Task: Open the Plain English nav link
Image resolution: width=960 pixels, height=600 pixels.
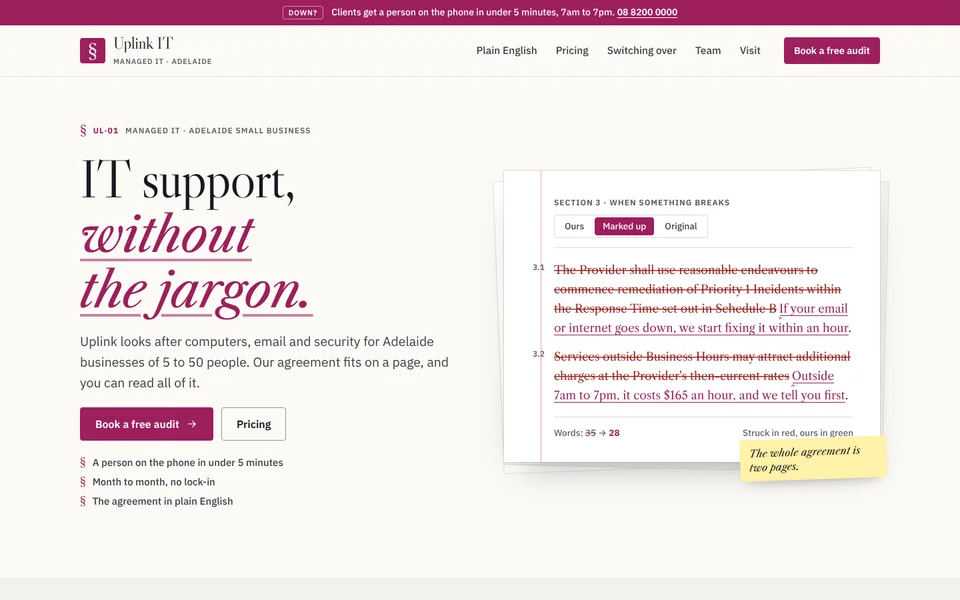Action: pos(506,51)
